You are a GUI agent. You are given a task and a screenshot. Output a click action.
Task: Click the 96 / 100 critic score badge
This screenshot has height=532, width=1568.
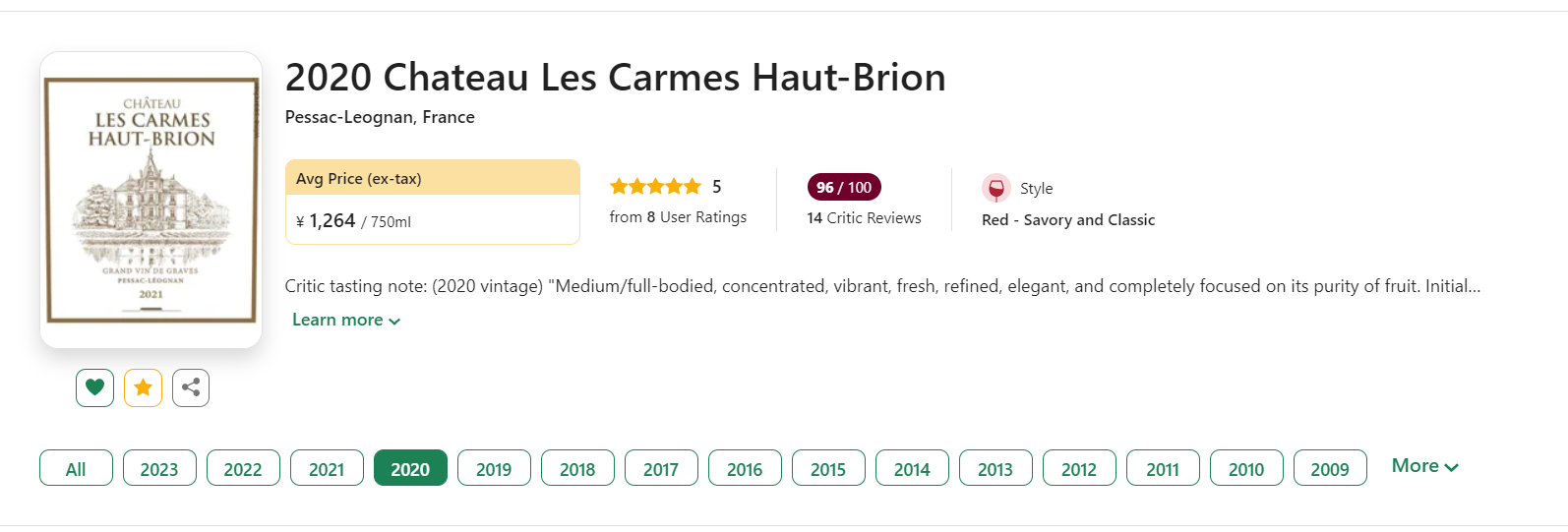click(x=844, y=187)
